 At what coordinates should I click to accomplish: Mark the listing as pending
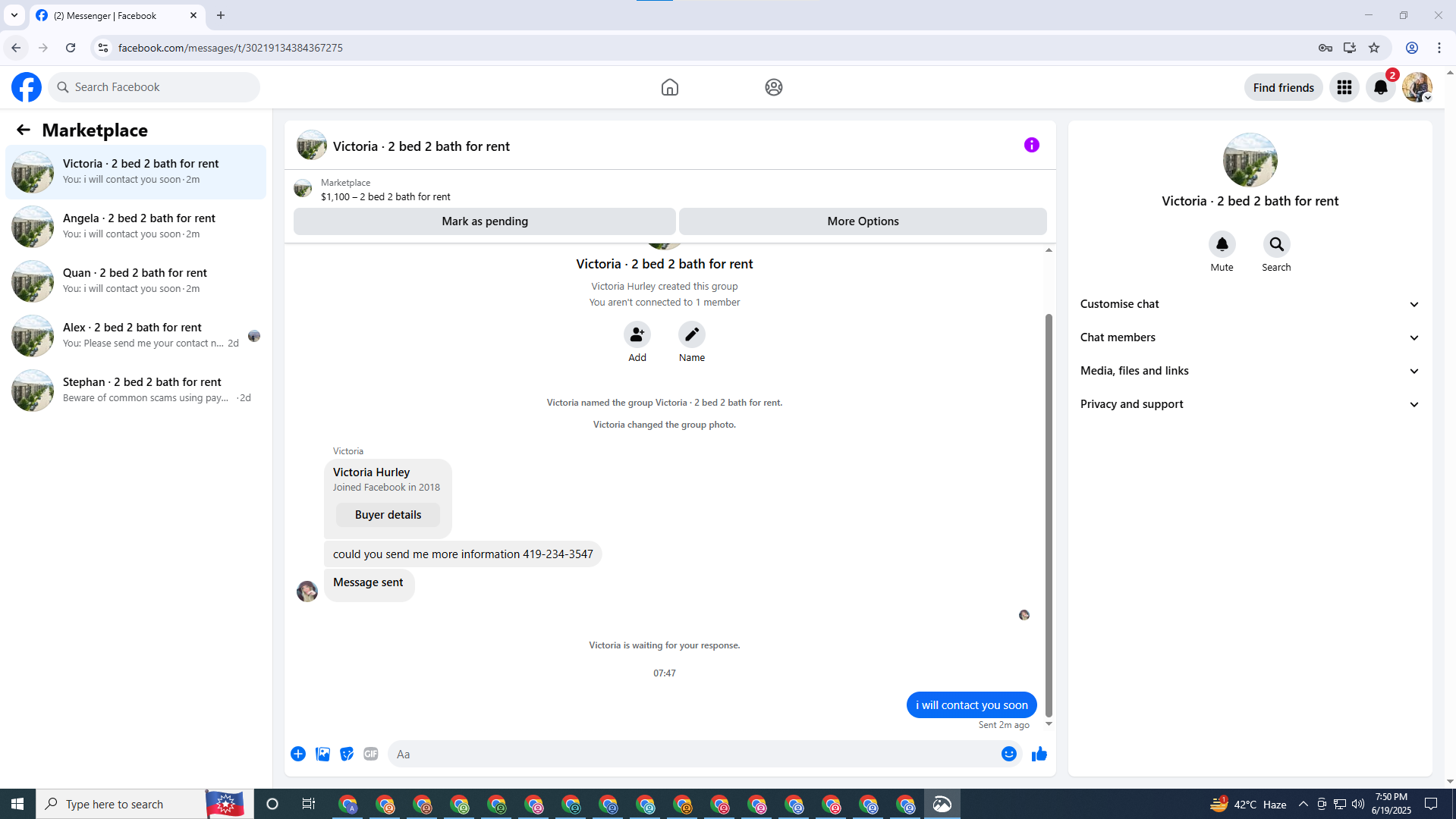(x=485, y=221)
